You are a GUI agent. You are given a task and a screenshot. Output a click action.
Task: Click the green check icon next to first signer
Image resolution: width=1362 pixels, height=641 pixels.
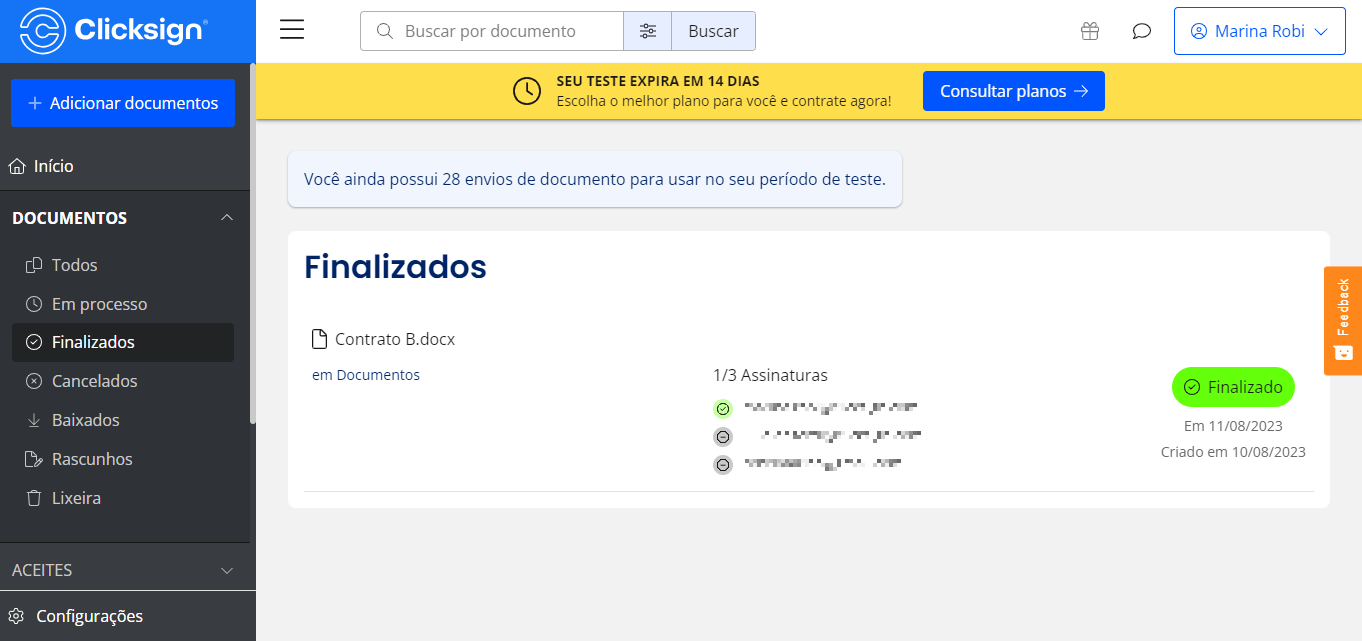pos(723,408)
